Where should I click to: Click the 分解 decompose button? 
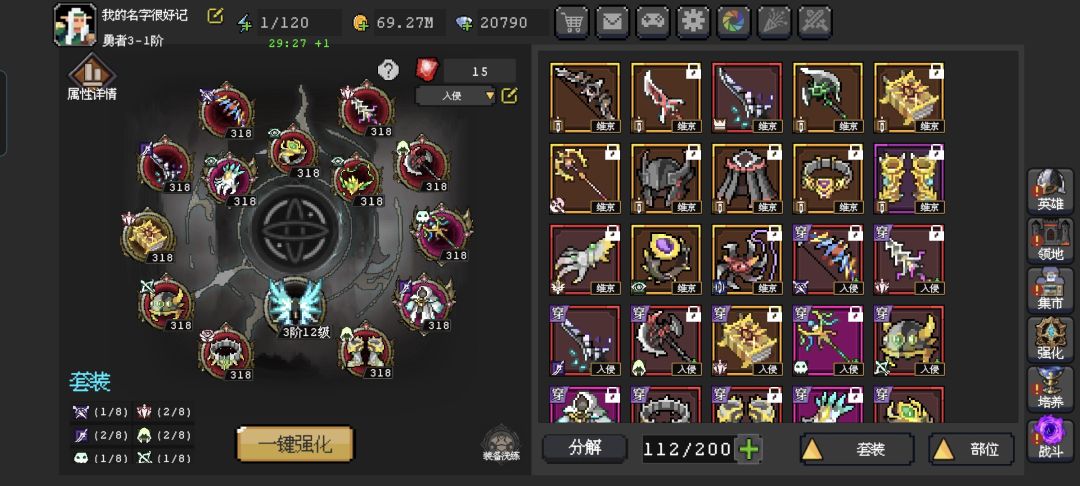[585, 448]
